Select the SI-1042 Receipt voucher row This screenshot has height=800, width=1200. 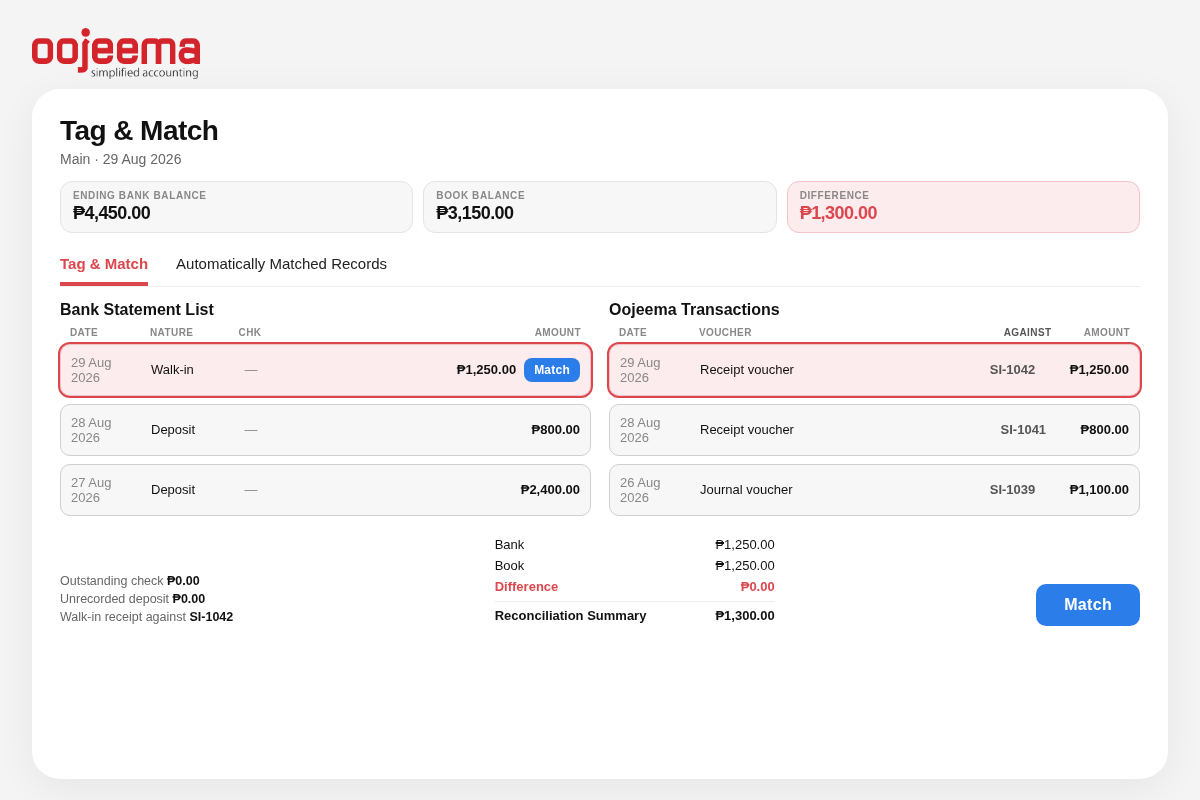874,370
